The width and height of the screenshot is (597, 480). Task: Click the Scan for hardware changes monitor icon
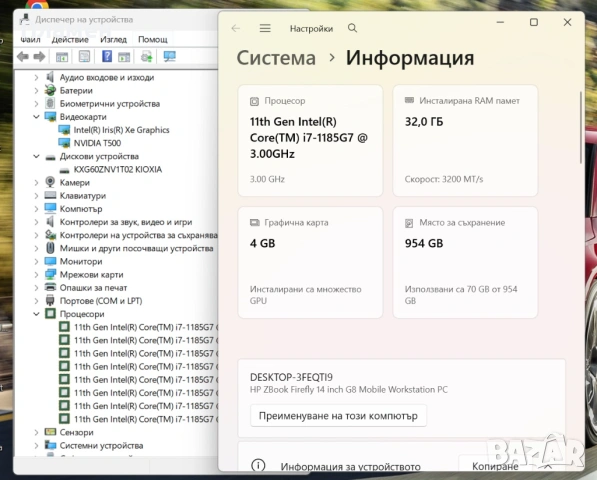point(169,57)
